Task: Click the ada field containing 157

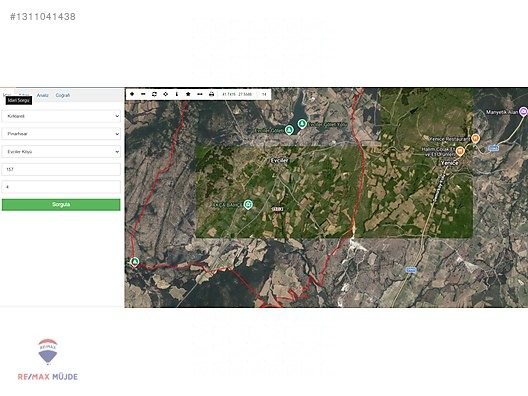Action: pos(61,169)
